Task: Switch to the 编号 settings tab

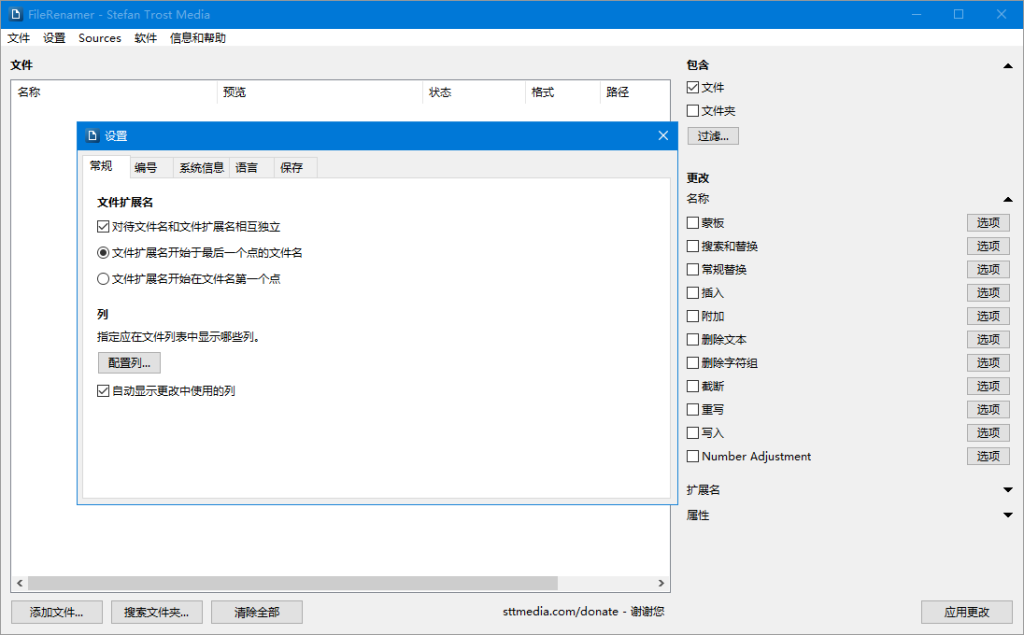Action: (148, 167)
